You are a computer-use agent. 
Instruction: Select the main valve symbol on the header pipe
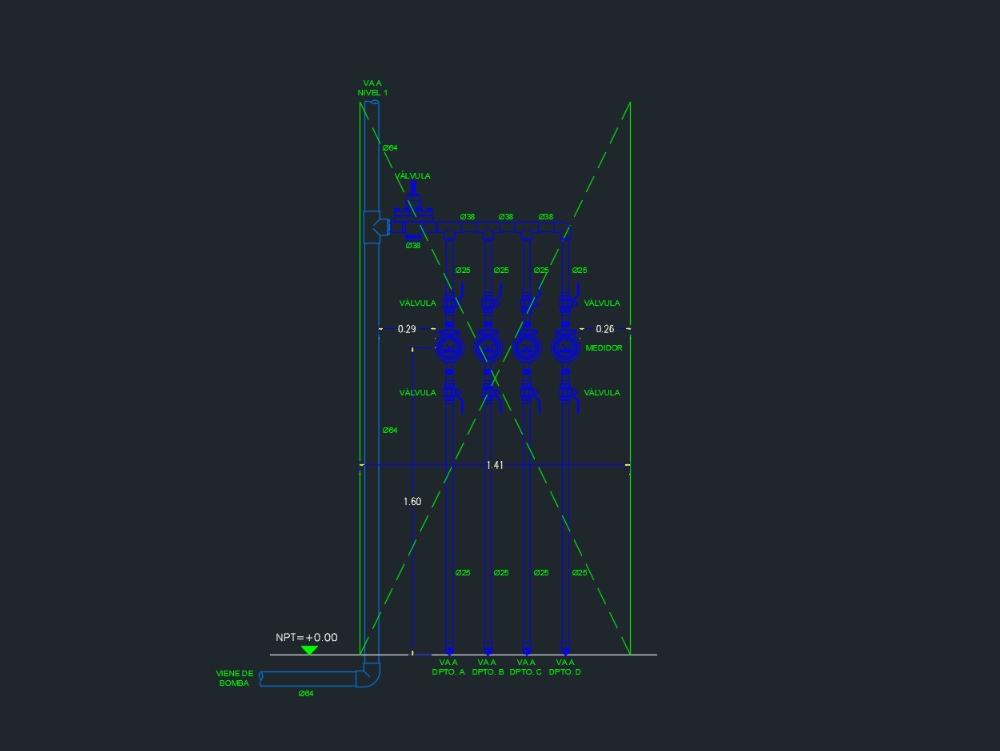(x=412, y=207)
